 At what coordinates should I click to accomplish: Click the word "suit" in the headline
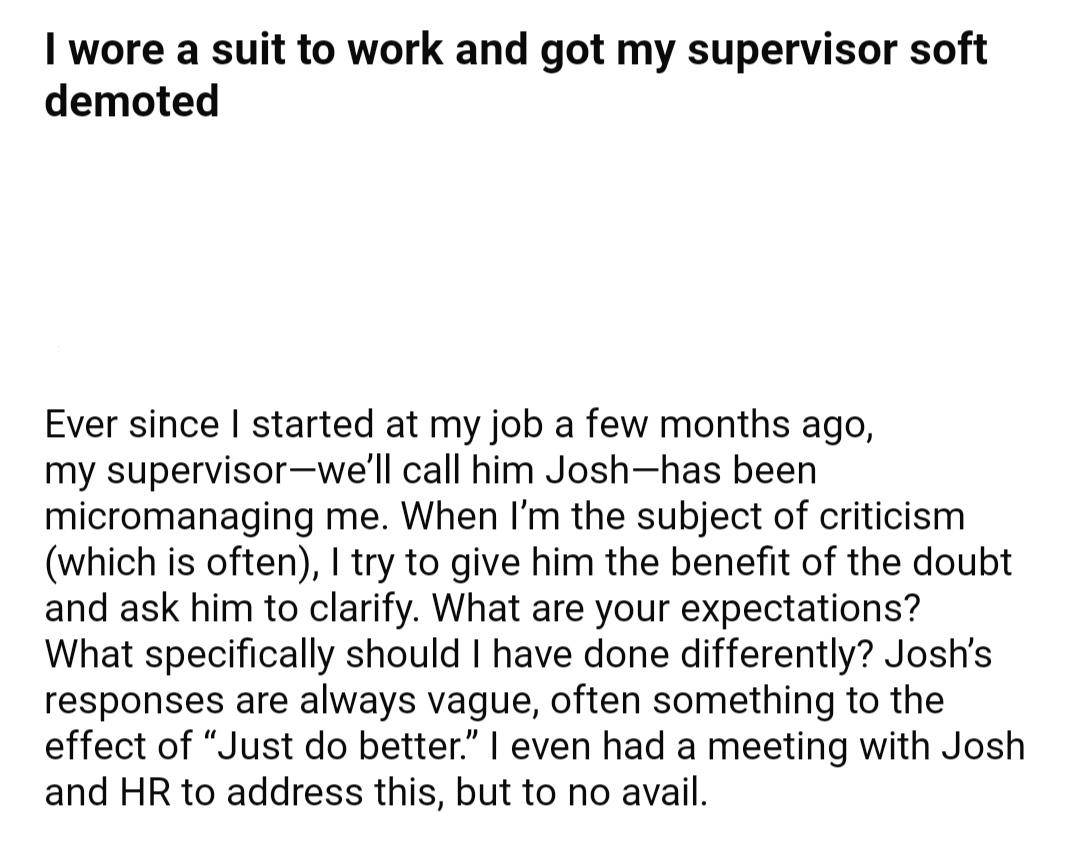click(x=248, y=51)
